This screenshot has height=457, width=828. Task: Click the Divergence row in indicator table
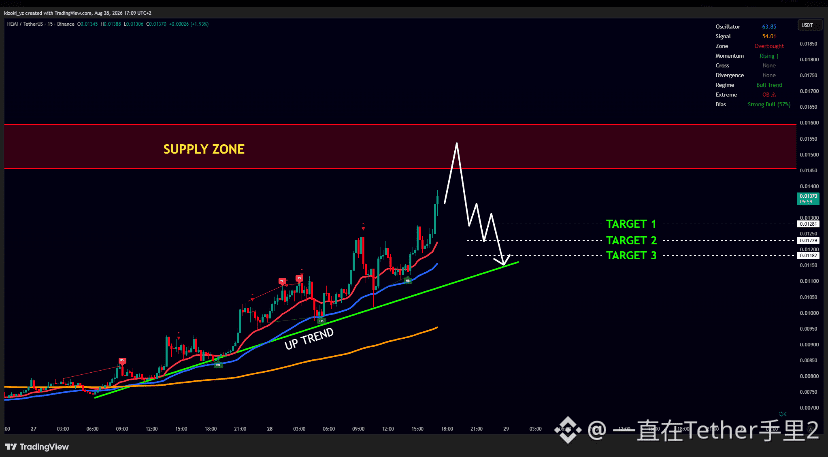tap(752, 75)
